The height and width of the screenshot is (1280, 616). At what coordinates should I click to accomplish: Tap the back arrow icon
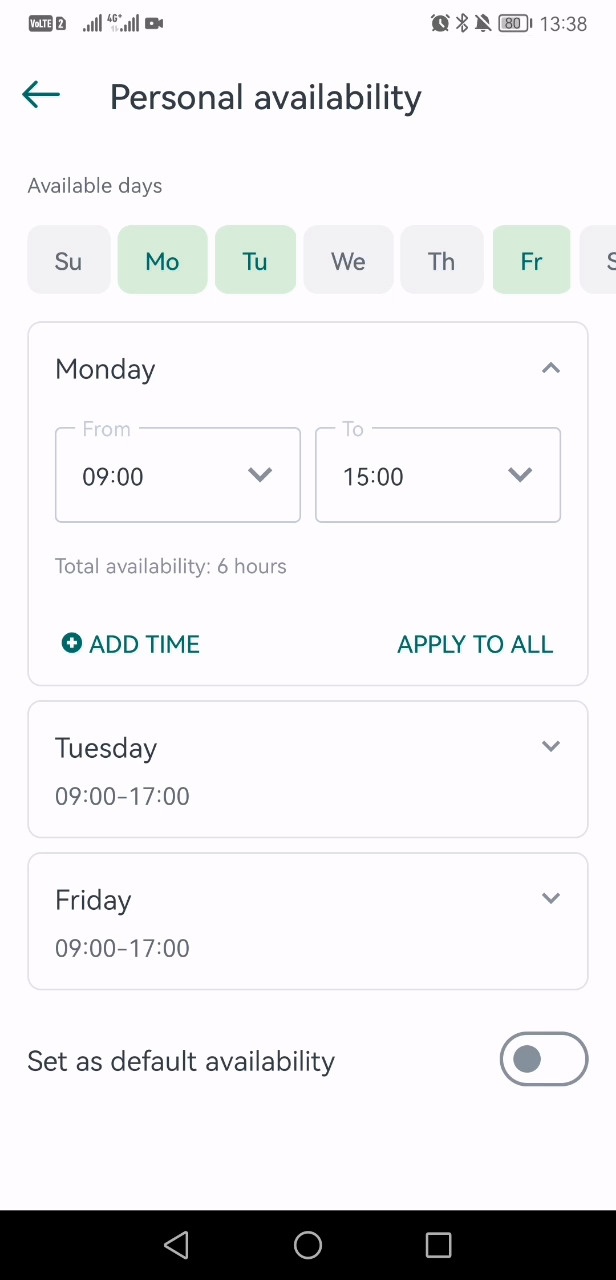(41, 95)
